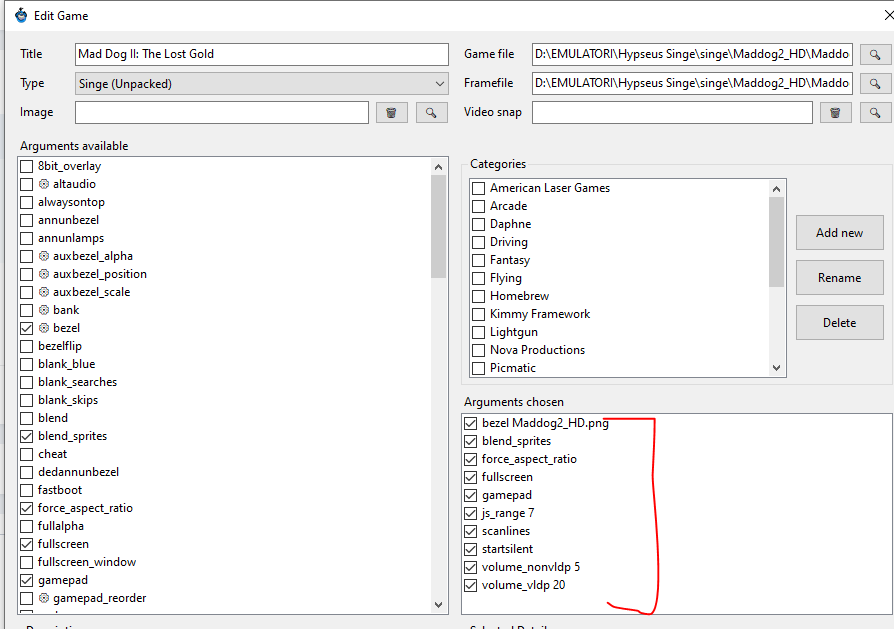
Task: Uncheck fullscreen in Arguments available
Action: (x=26, y=544)
